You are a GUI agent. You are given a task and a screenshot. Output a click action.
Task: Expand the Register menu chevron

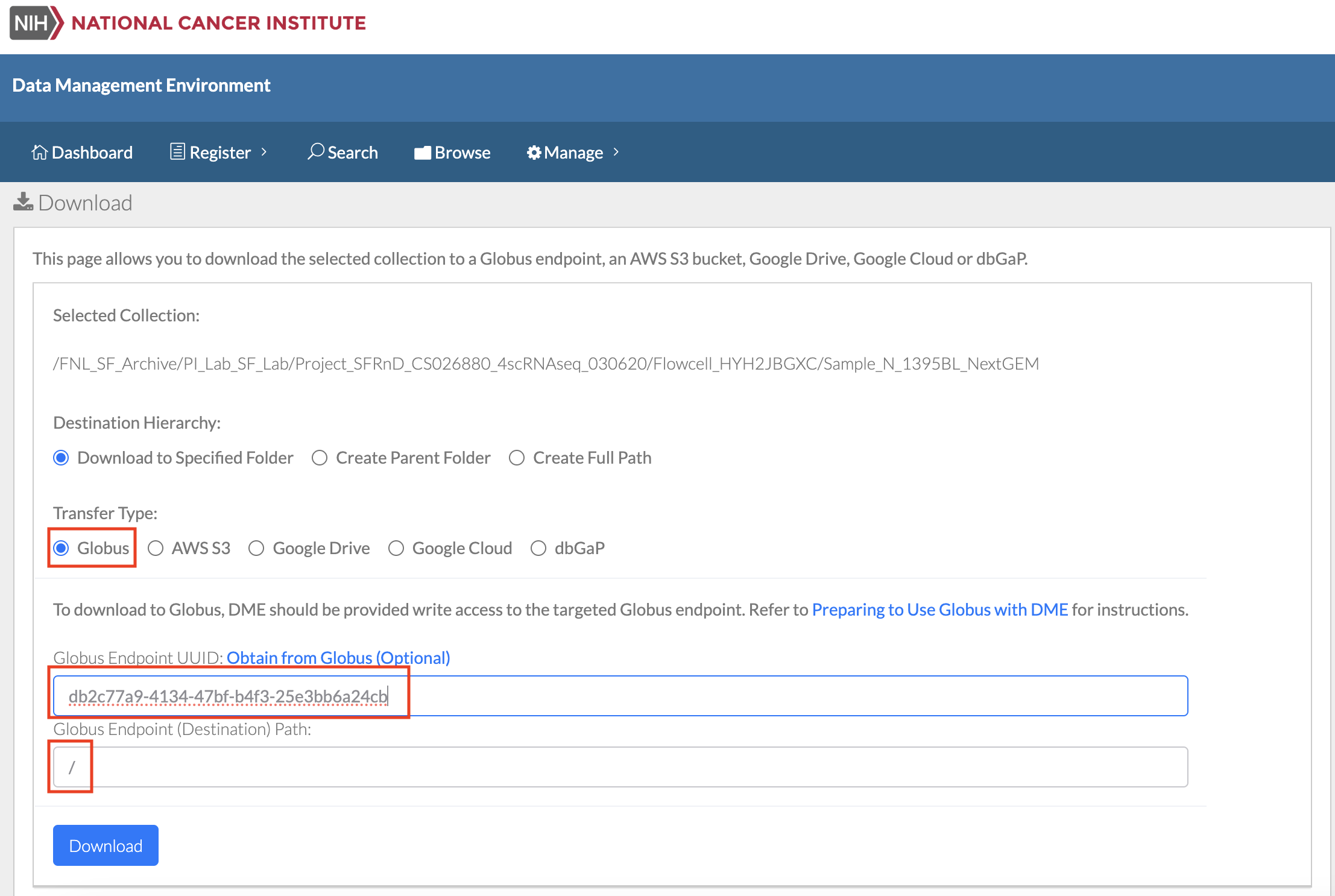(264, 152)
